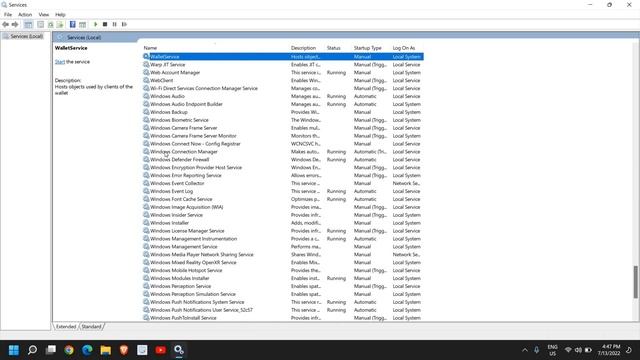Open the File menu
Screen dimensions: 640x360
8,15
